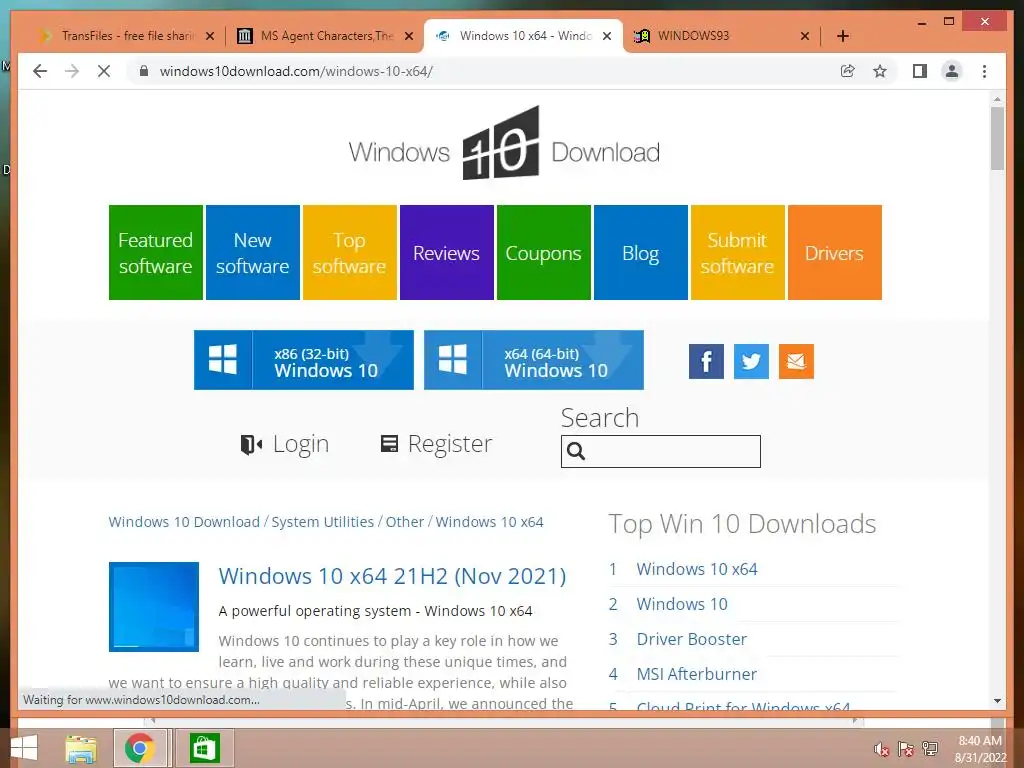Screen dimensions: 1024x768
Task: Open the Drivers tile
Action: coord(835,253)
